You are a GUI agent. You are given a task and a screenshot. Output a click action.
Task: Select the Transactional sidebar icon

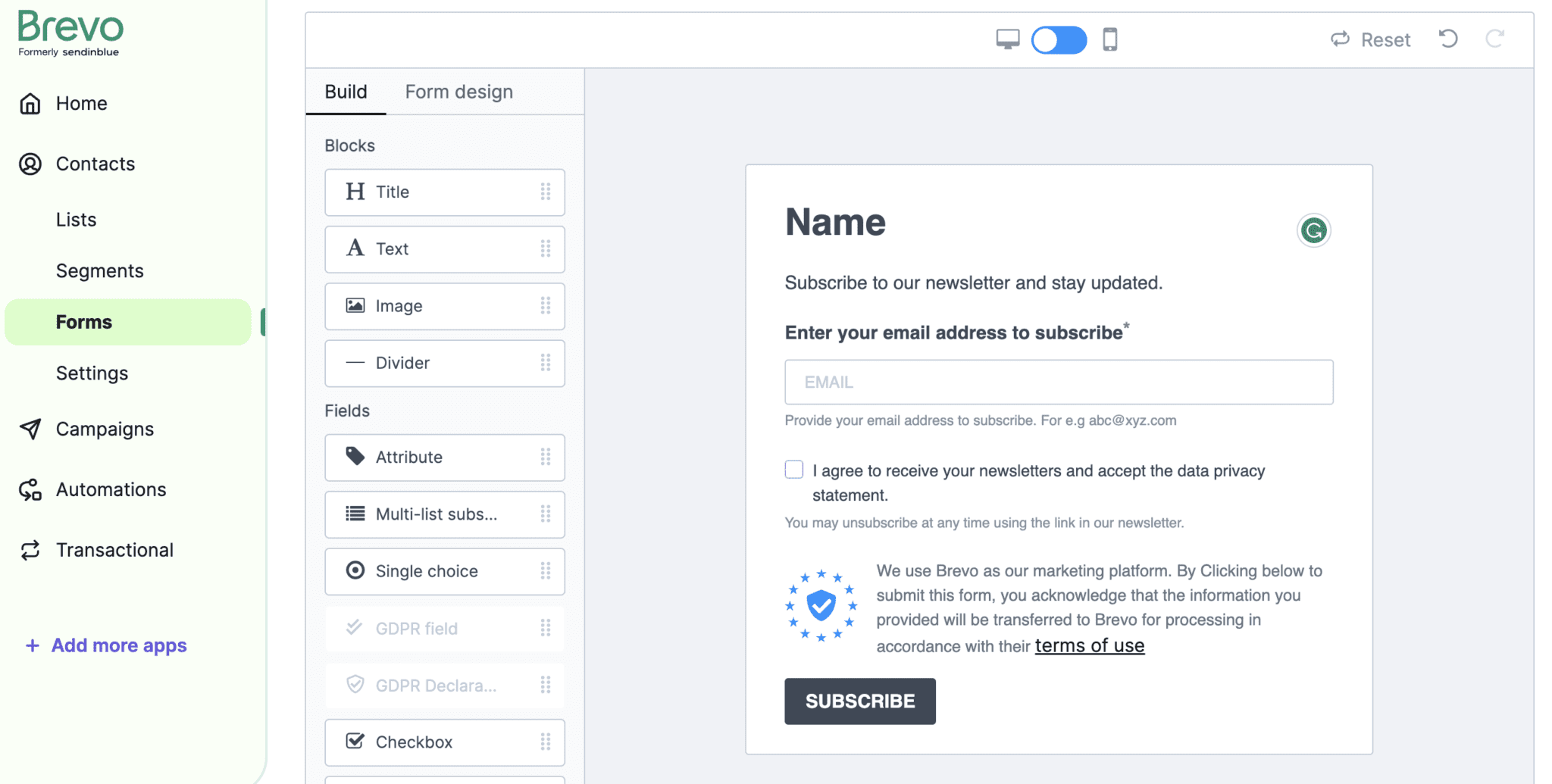30,550
